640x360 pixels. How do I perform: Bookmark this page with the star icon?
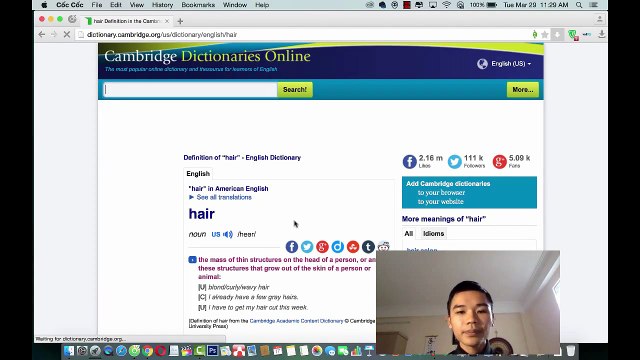pos(544,35)
